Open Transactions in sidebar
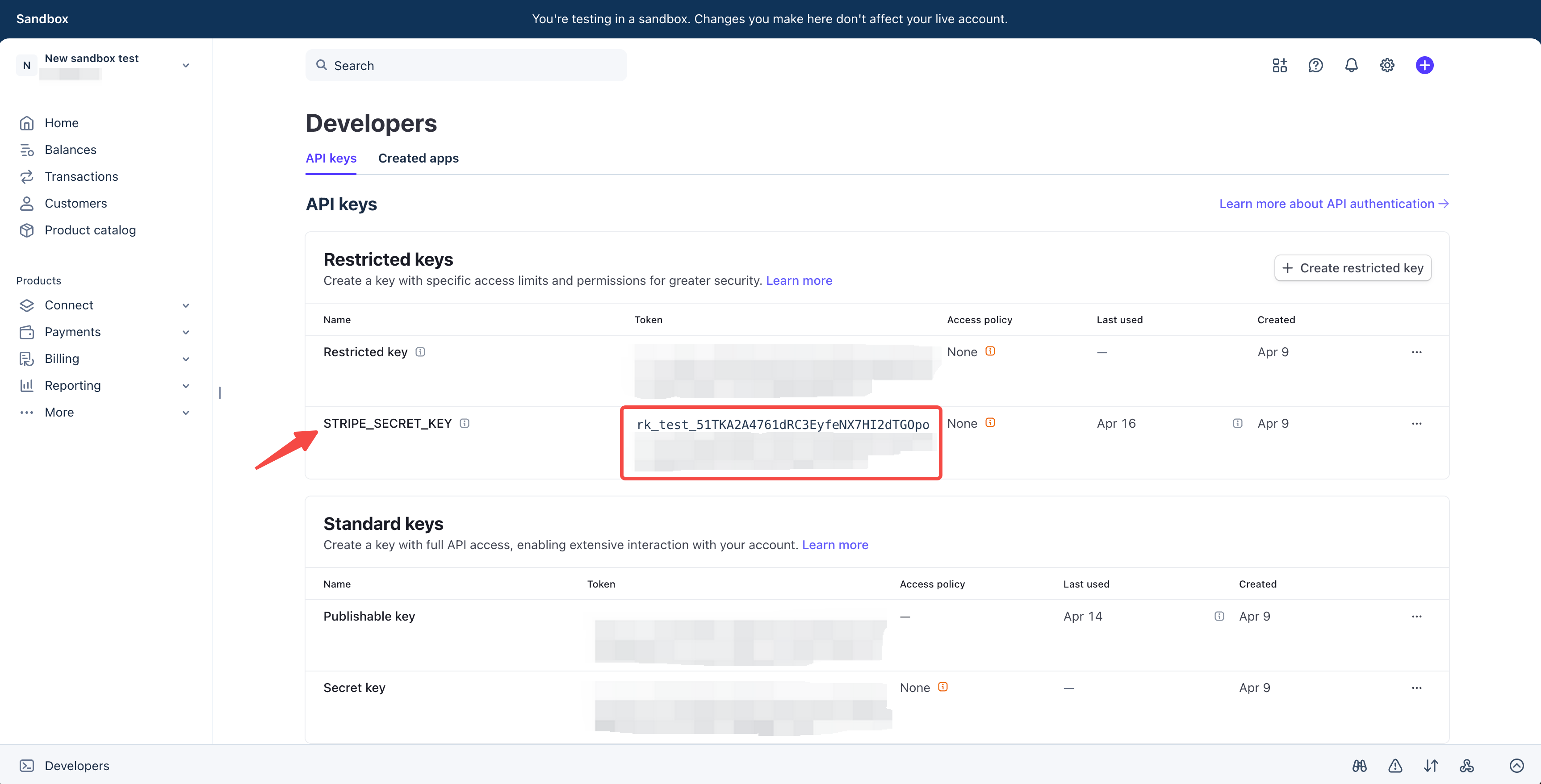This screenshot has width=1541, height=784. tap(81, 177)
